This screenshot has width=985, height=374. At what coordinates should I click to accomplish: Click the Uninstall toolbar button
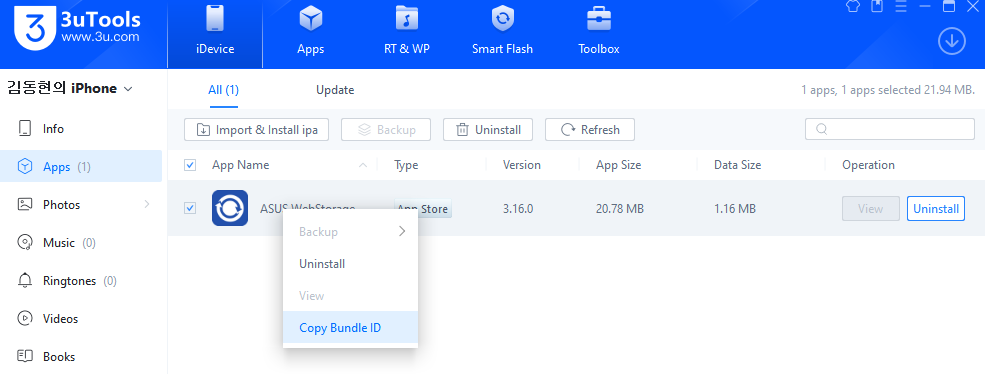tap(488, 129)
